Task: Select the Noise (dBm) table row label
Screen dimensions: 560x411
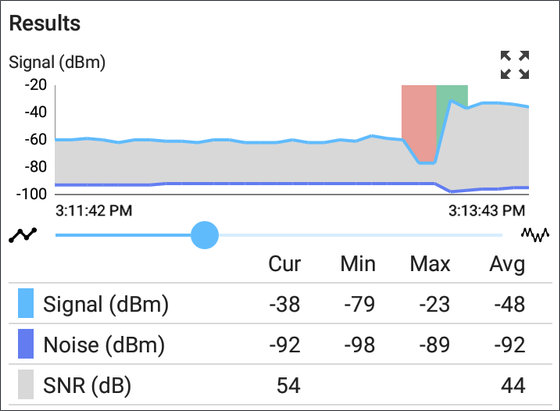Action: pos(104,345)
